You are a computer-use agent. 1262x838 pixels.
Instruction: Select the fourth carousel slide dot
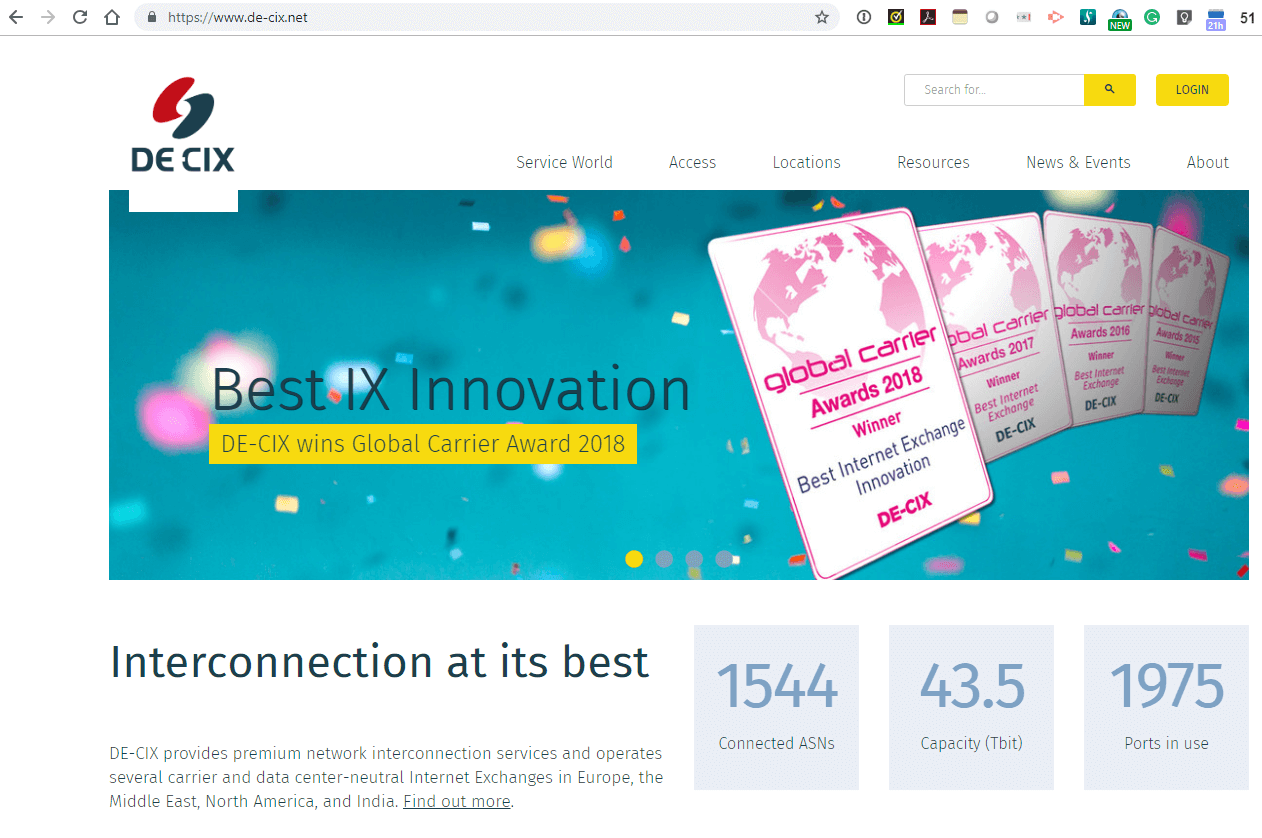pyautogui.click(x=724, y=559)
